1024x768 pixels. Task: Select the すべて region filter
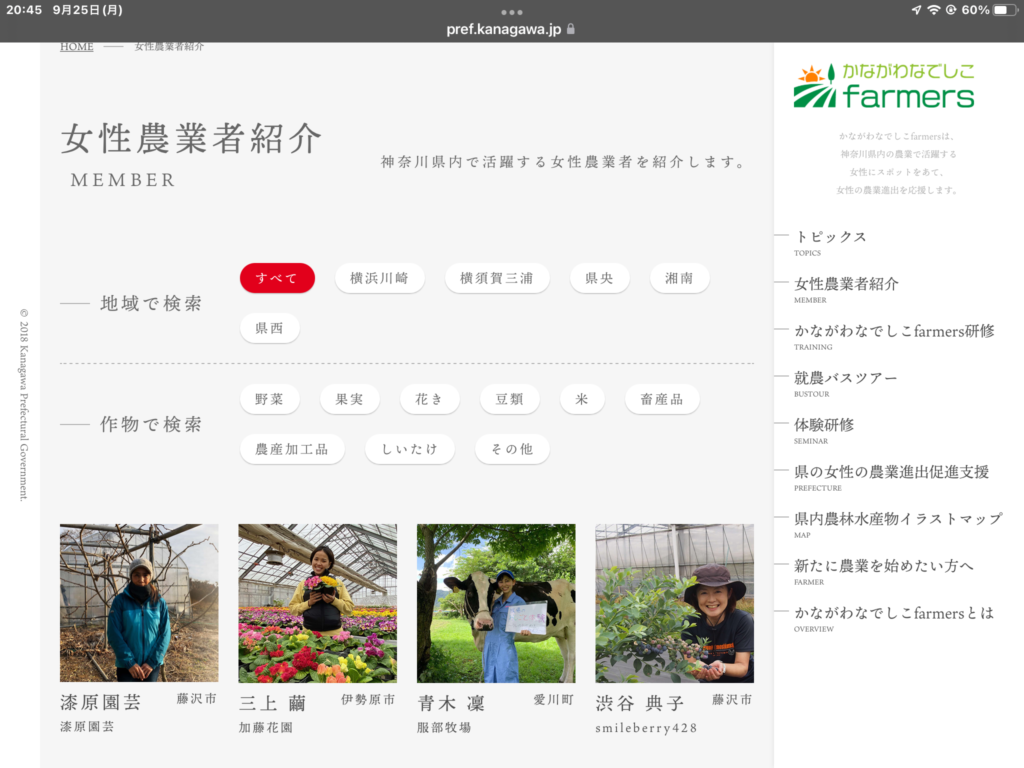coord(277,278)
